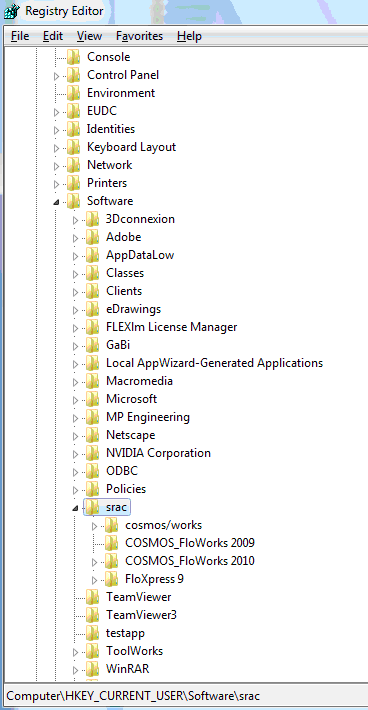Click the Registry Editor title bar icon
The height and width of the screenshot is (710, 368).
[x=11, y=11]
